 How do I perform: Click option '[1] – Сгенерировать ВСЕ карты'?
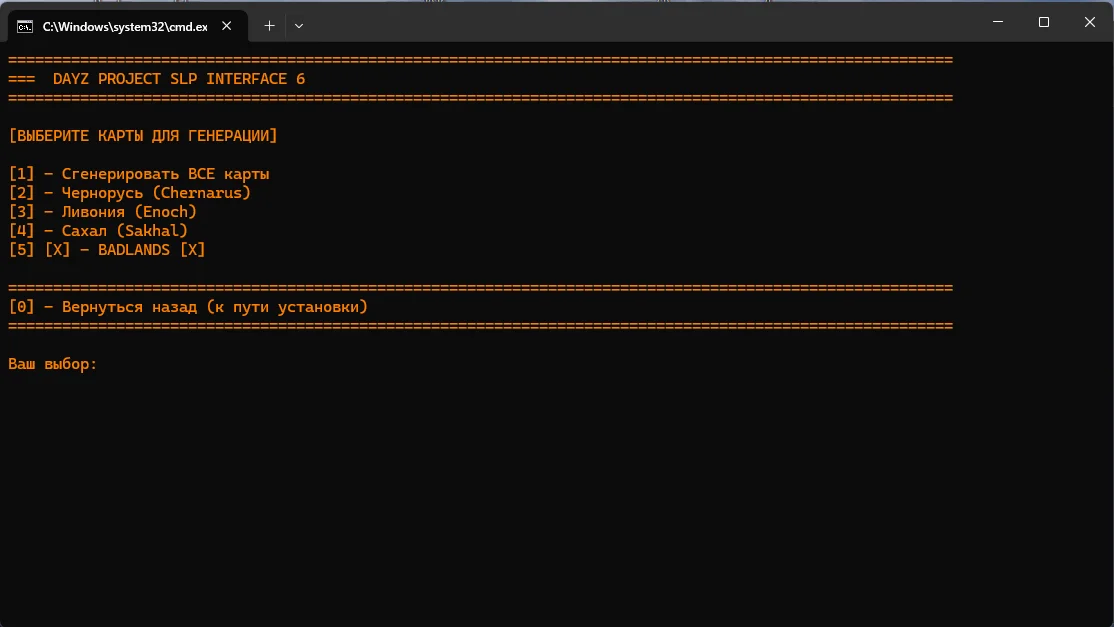click(139, 174)
